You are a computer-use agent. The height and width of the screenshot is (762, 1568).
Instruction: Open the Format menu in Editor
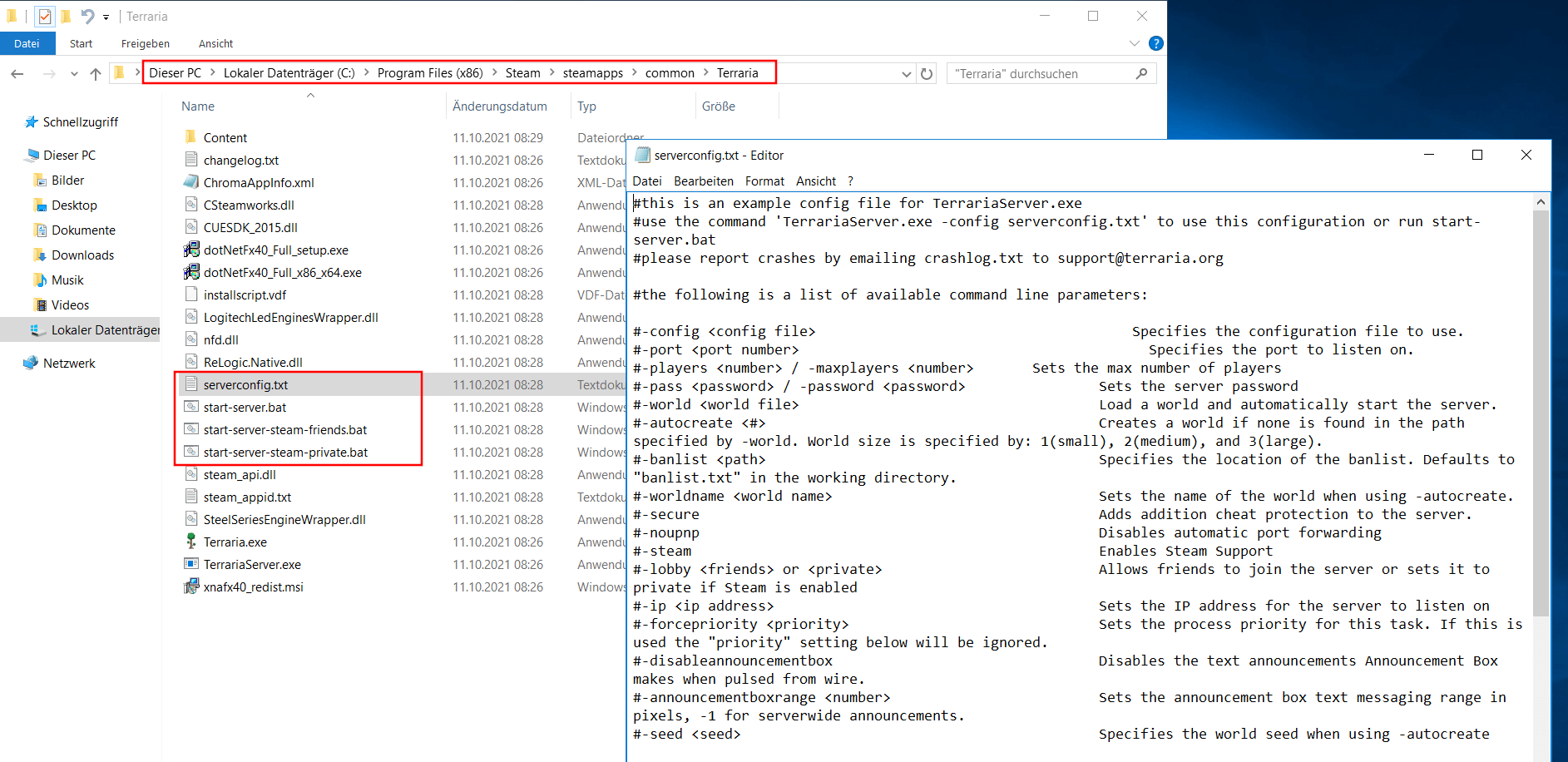coord(764,181)
